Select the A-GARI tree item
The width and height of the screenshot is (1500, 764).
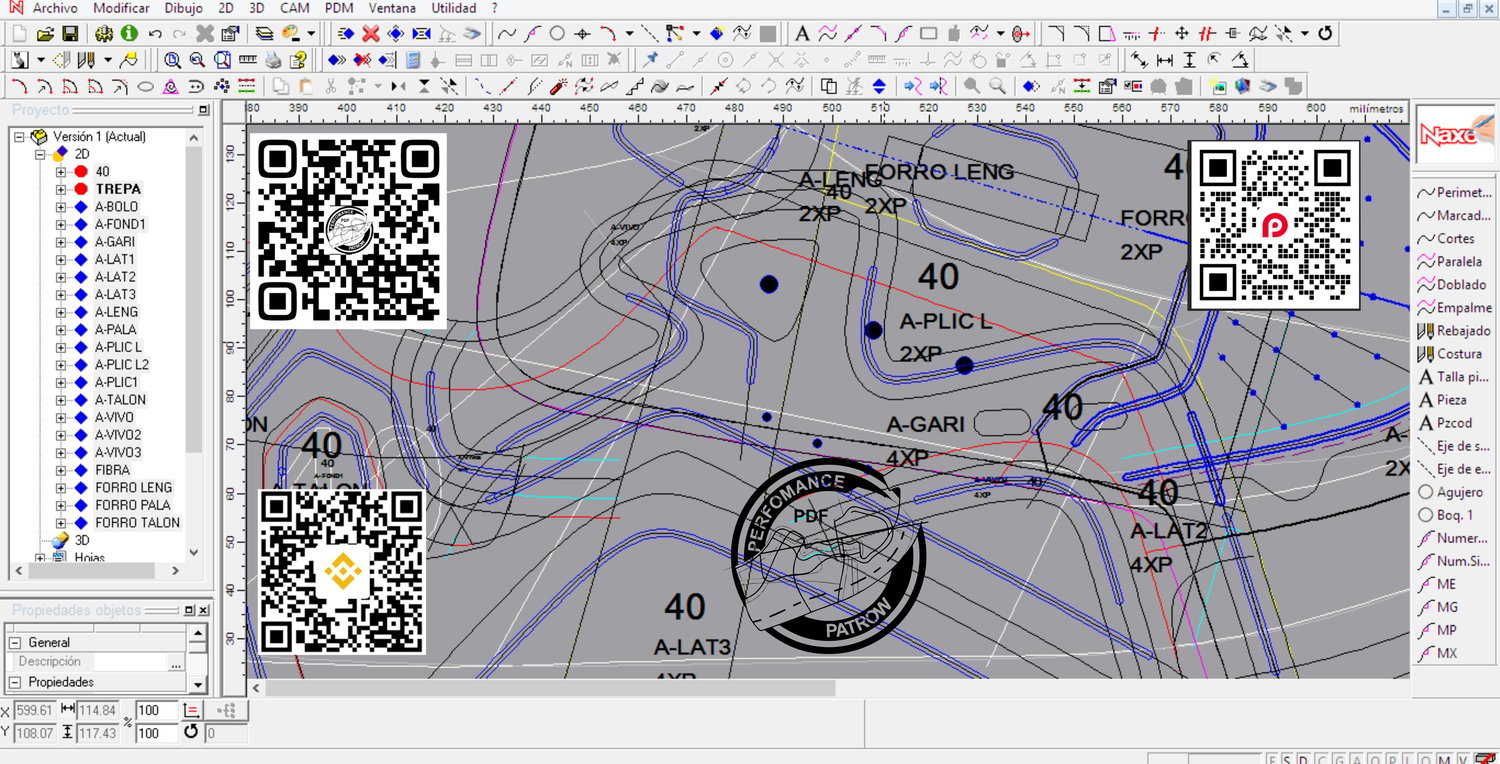point(115,242)
